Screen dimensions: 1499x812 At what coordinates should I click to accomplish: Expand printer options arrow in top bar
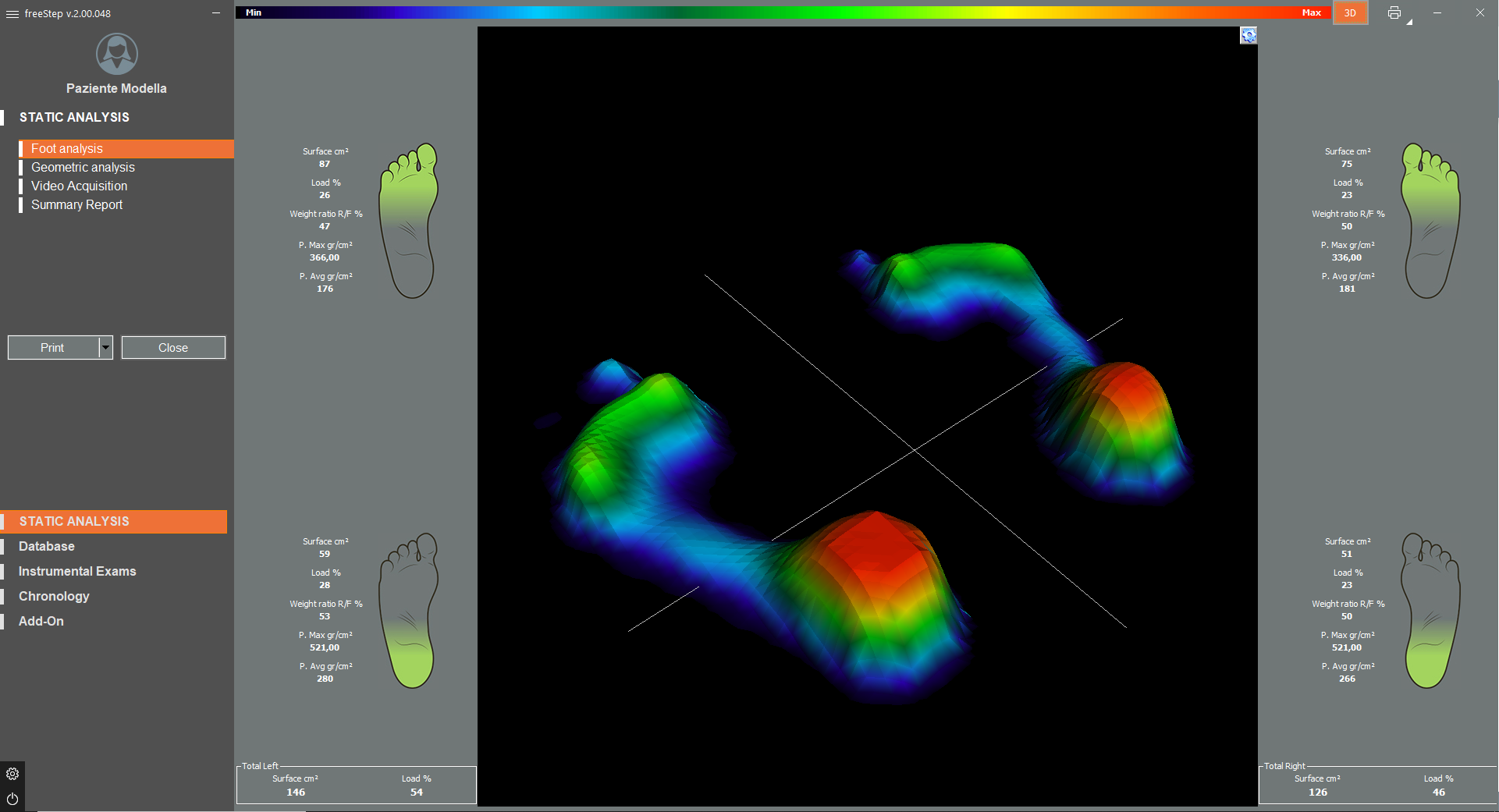click(x=1410, y=22)
